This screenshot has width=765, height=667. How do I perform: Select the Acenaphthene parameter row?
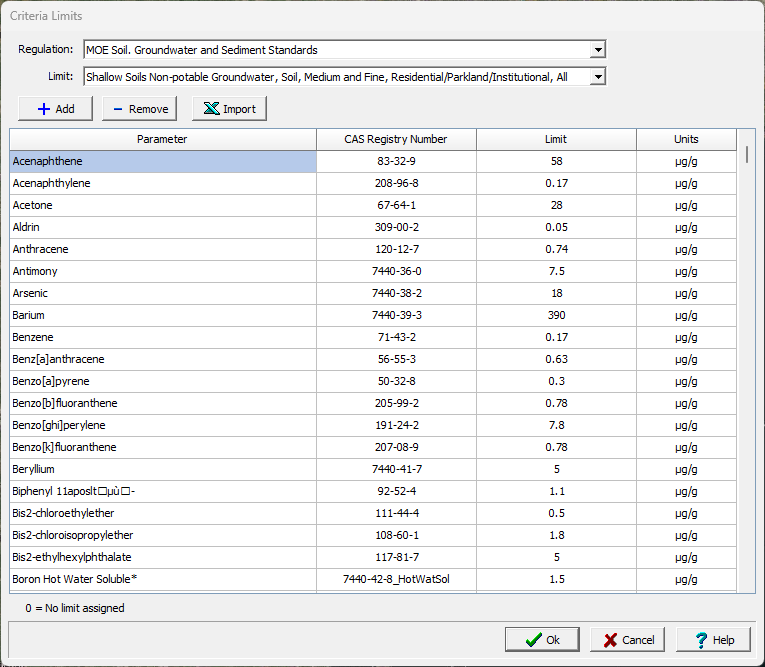162,161
